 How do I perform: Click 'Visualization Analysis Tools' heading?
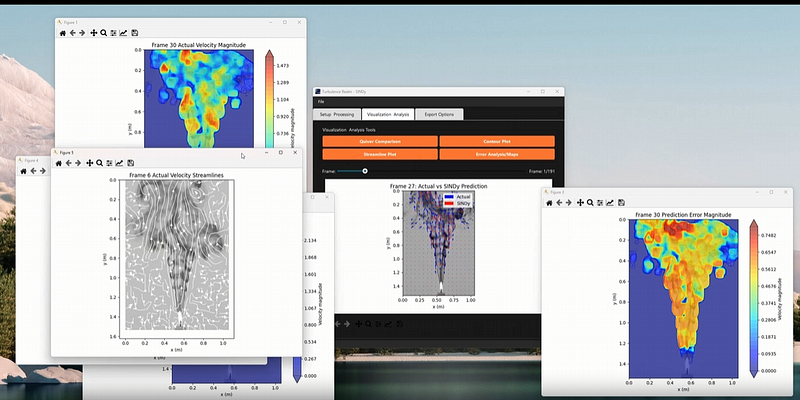[348, 130]
